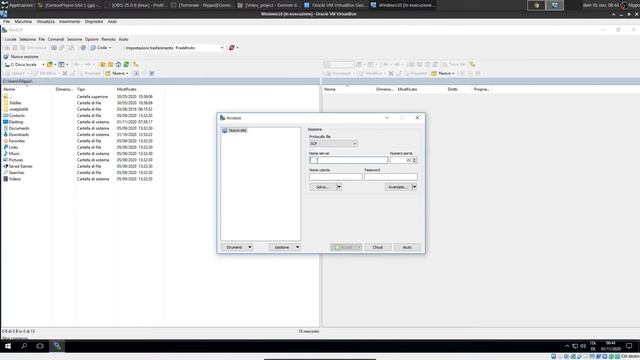This screenshot has height=360, width=640.
Task: Close the Accesso dialog with X
Action: coord(417,118)
